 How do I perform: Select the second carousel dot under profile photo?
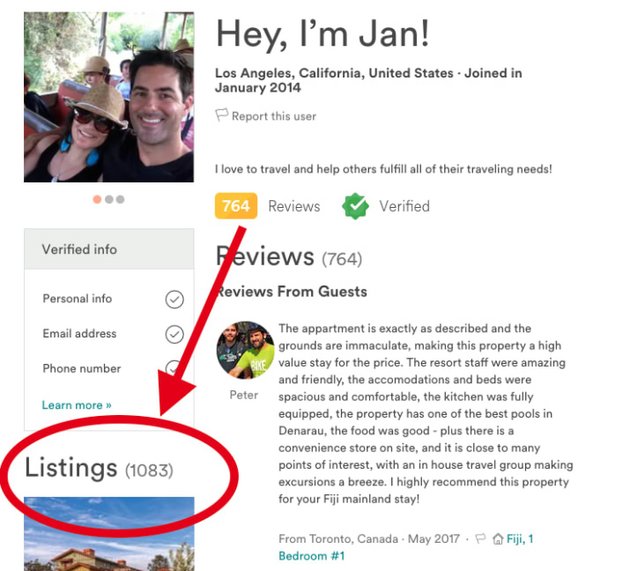click(109, 199)
